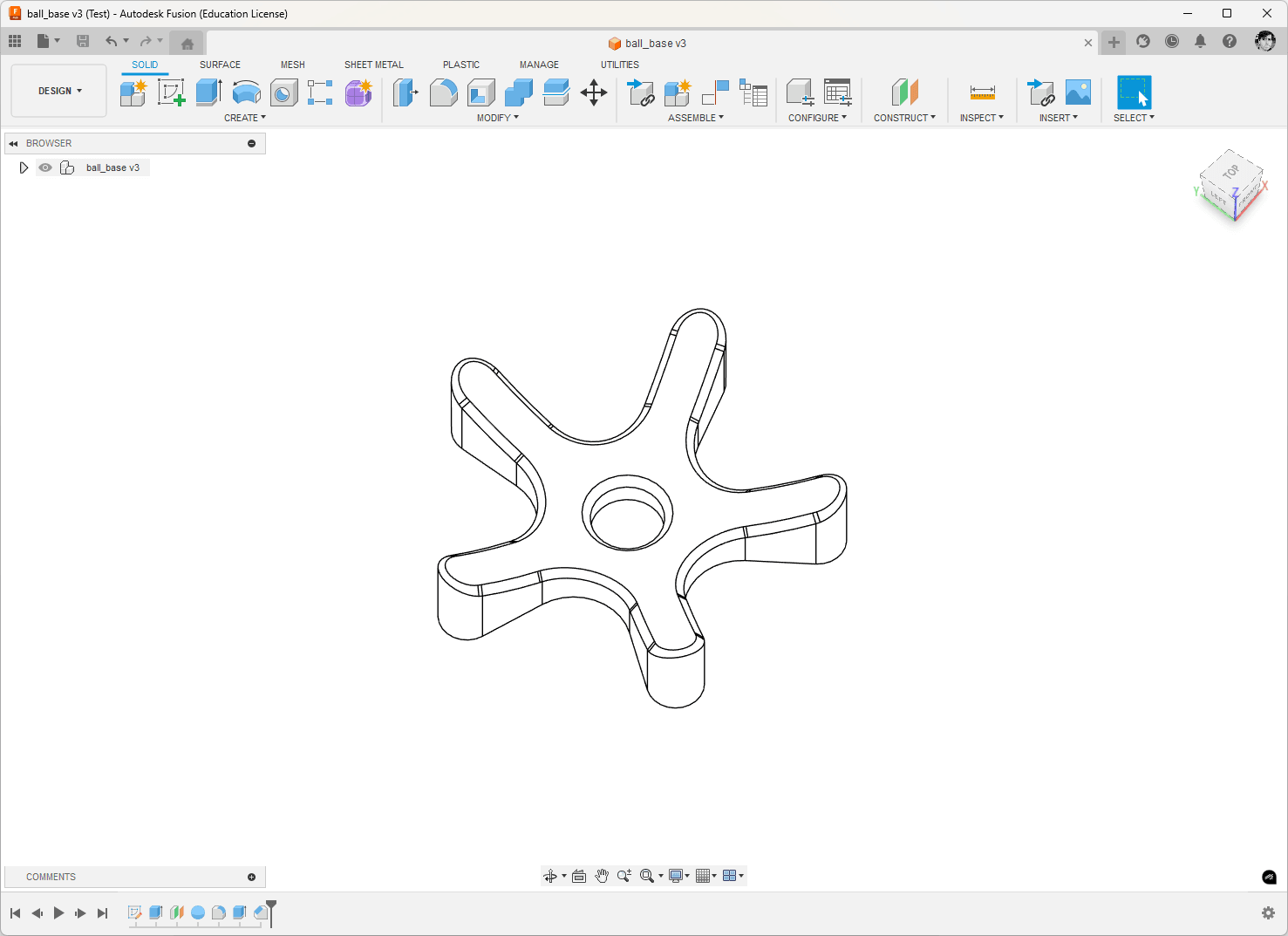Open the CONFIGURE dropdown menu
The height and width of the screenshot is (936, 1288).
pyautogui.click(x=817, y=118)
